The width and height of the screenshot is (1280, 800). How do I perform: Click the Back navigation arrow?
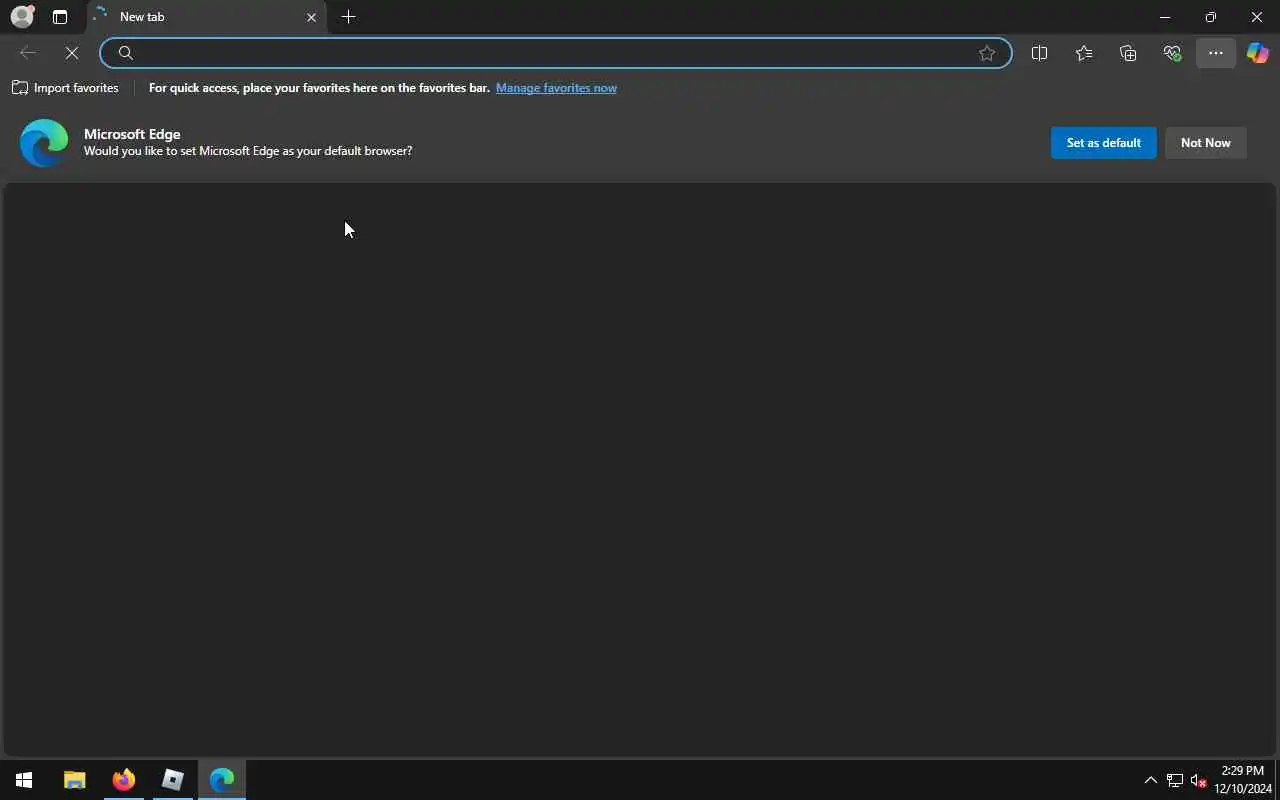pyautogui.click(x=28, y=53)
